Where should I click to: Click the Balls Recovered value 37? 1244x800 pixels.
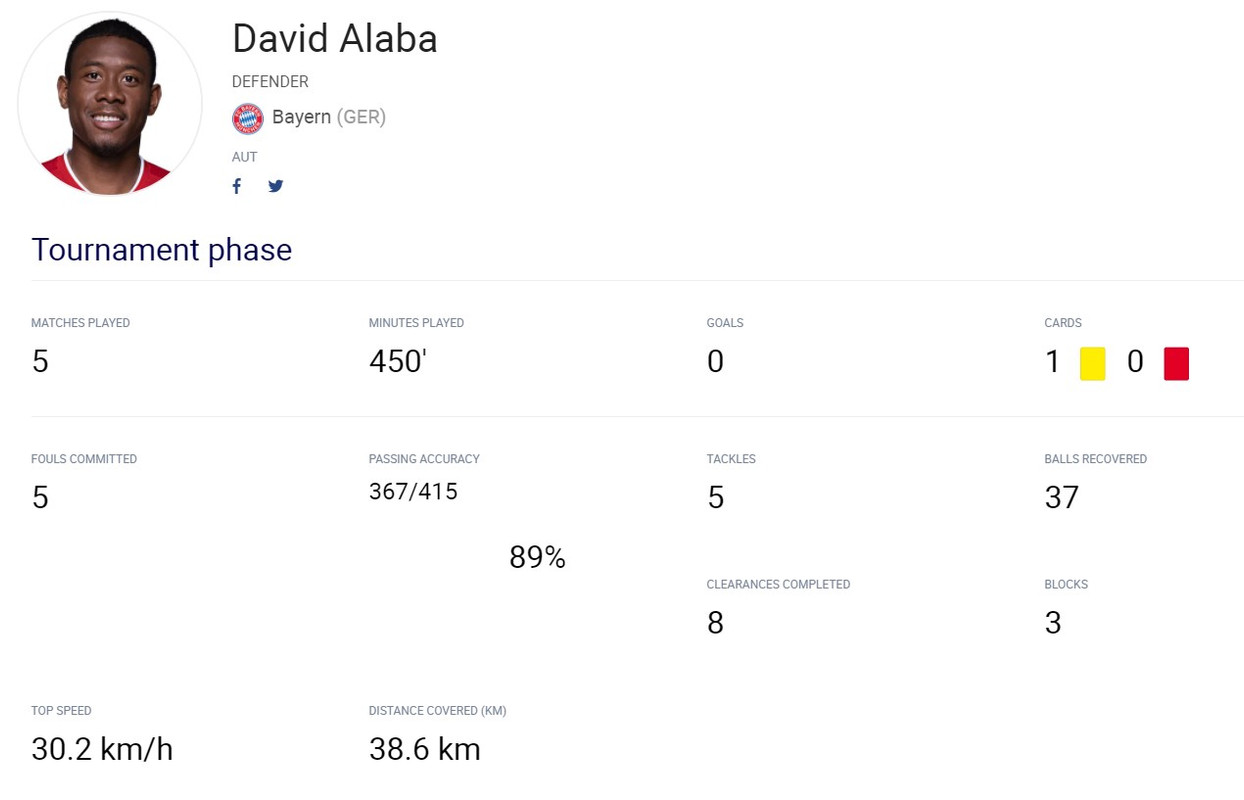pyautogui.click(x=1061, y=497)
